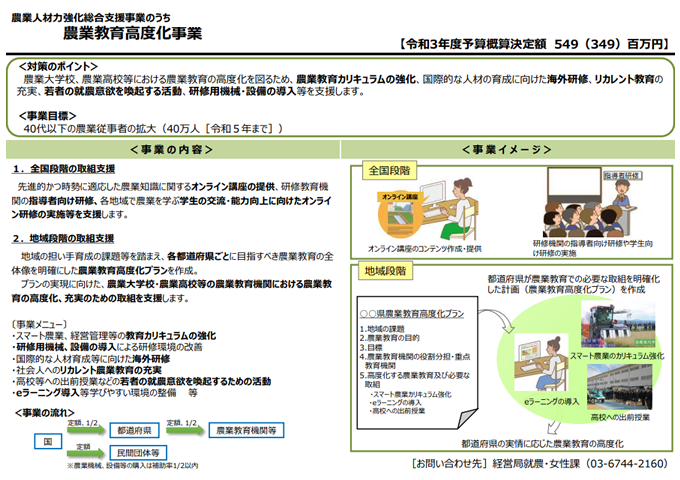Image resolution: width=680 pixels, height=480 pixels.
Task: Click the <事業の内容> section header
Action: 172,150
